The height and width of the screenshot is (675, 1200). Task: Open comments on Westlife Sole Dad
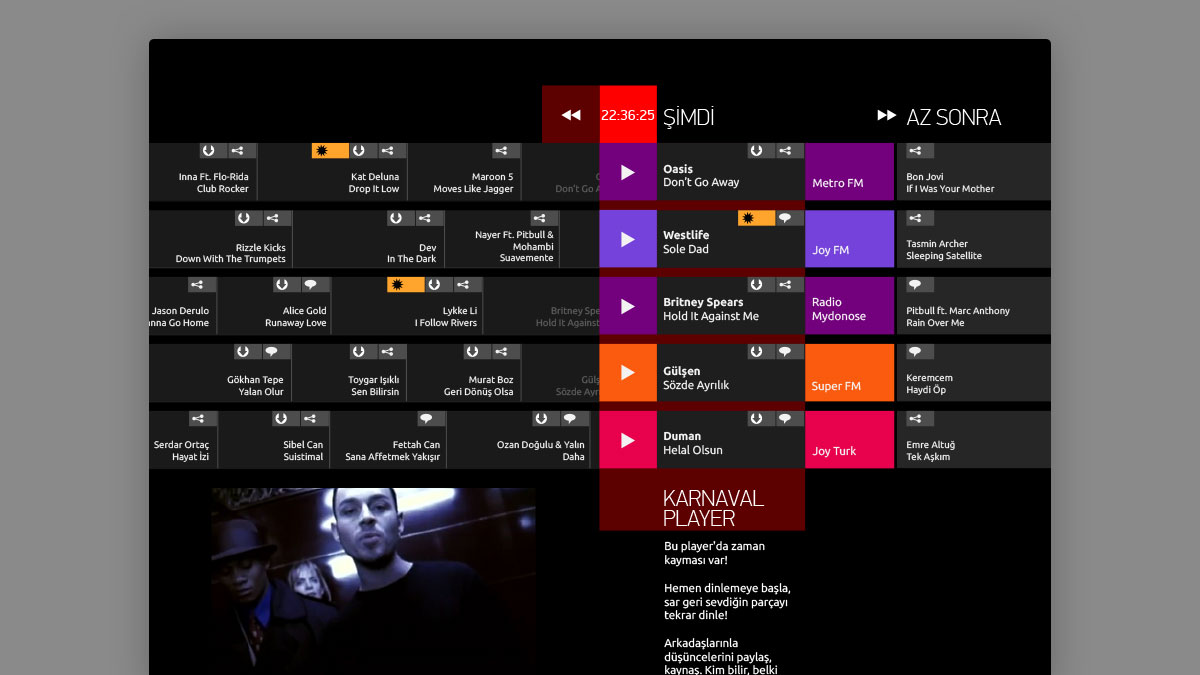click(x=785, y=218)
